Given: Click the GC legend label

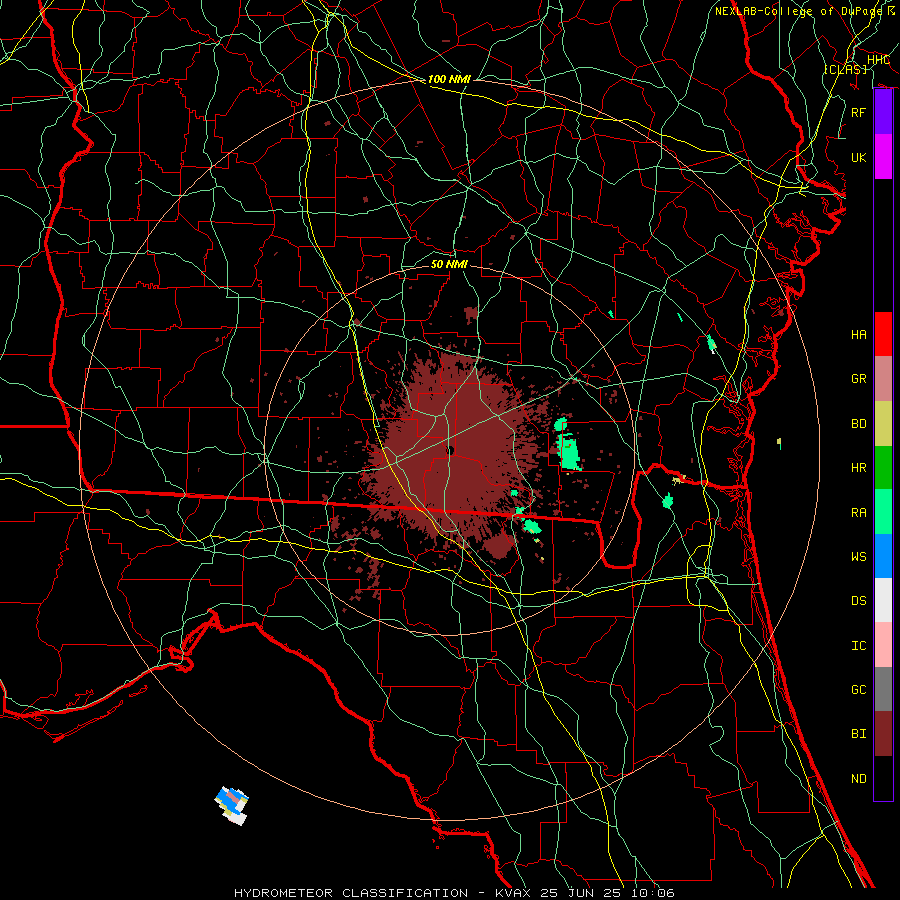Looking at the screenshot, I should click(x=858, y=690).
